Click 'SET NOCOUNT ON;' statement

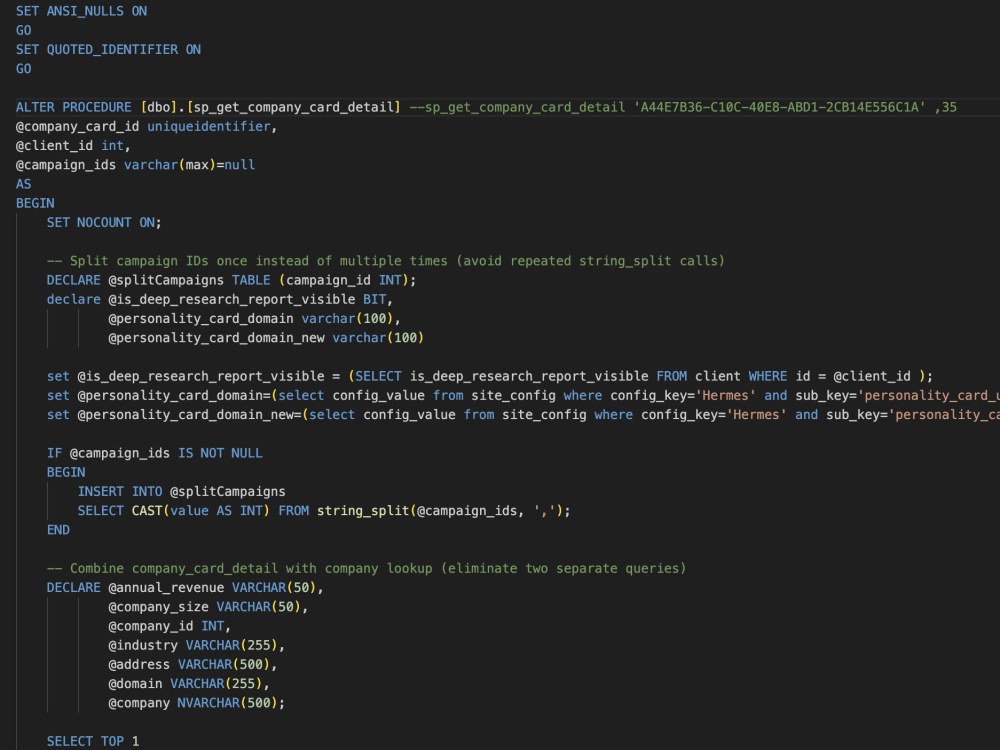pos(104,223)
